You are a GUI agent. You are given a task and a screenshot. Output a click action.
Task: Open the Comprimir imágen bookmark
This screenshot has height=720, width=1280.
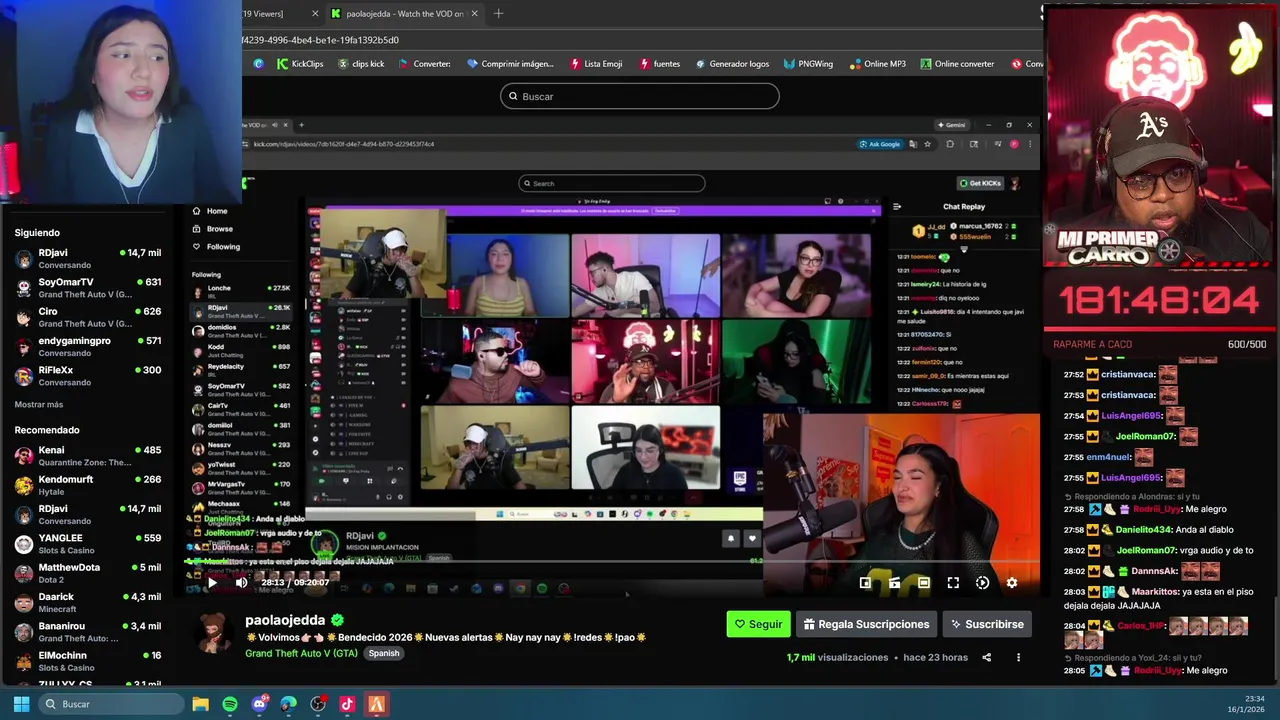[x=510, y=64]
